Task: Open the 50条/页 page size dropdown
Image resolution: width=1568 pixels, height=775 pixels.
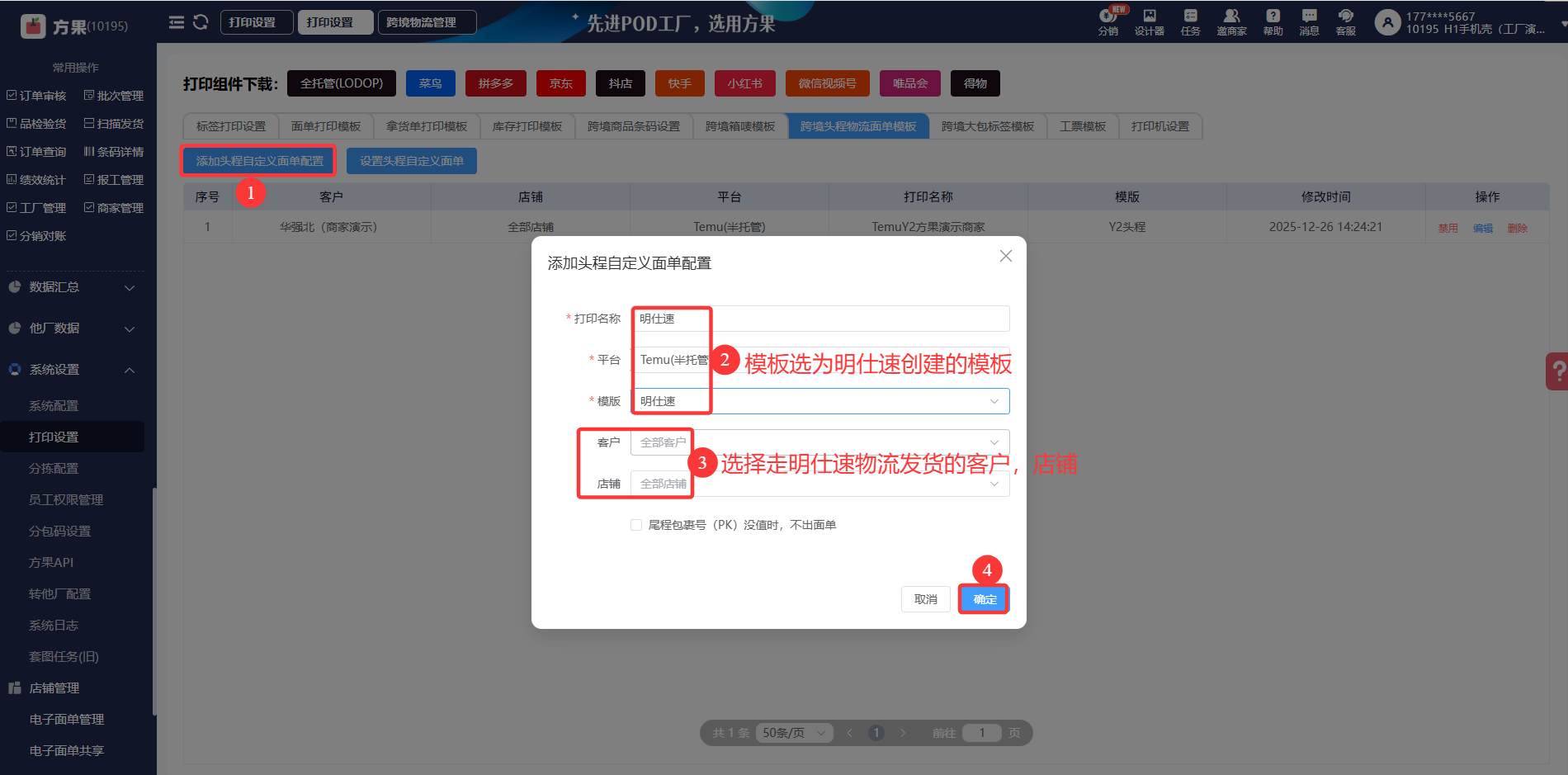Action: 794,733
